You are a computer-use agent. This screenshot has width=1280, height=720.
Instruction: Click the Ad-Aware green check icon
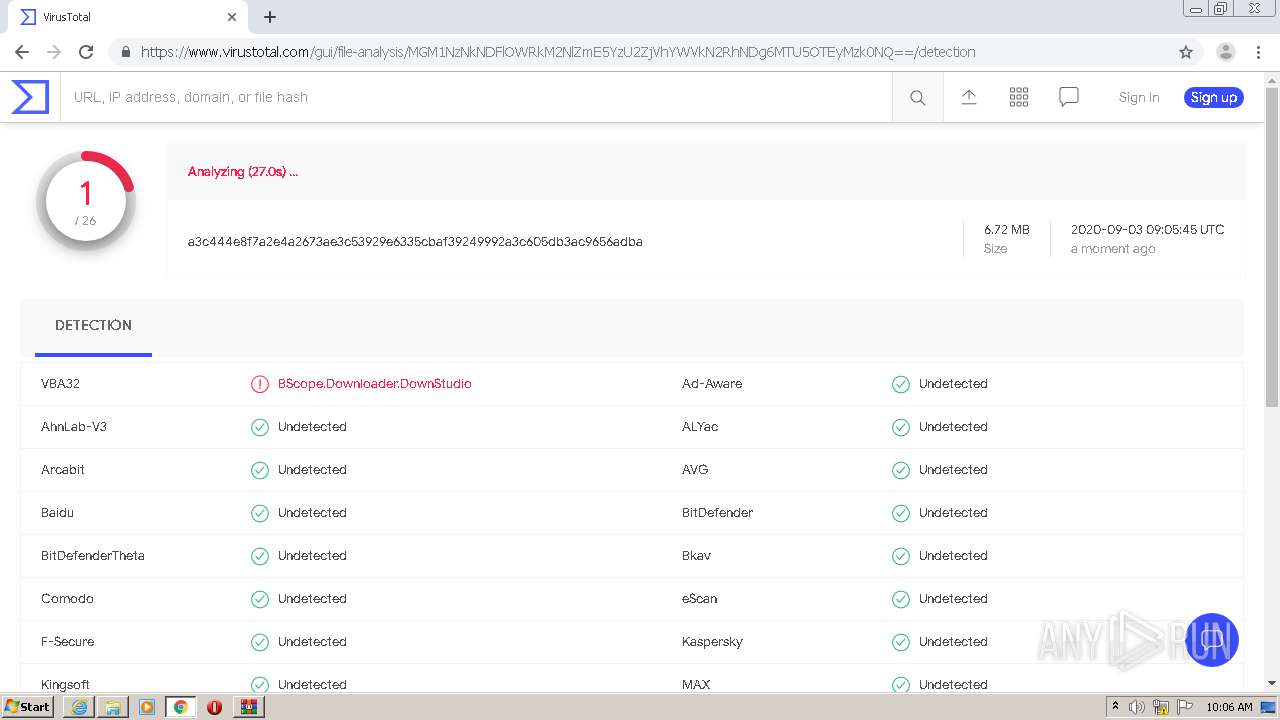901,384
